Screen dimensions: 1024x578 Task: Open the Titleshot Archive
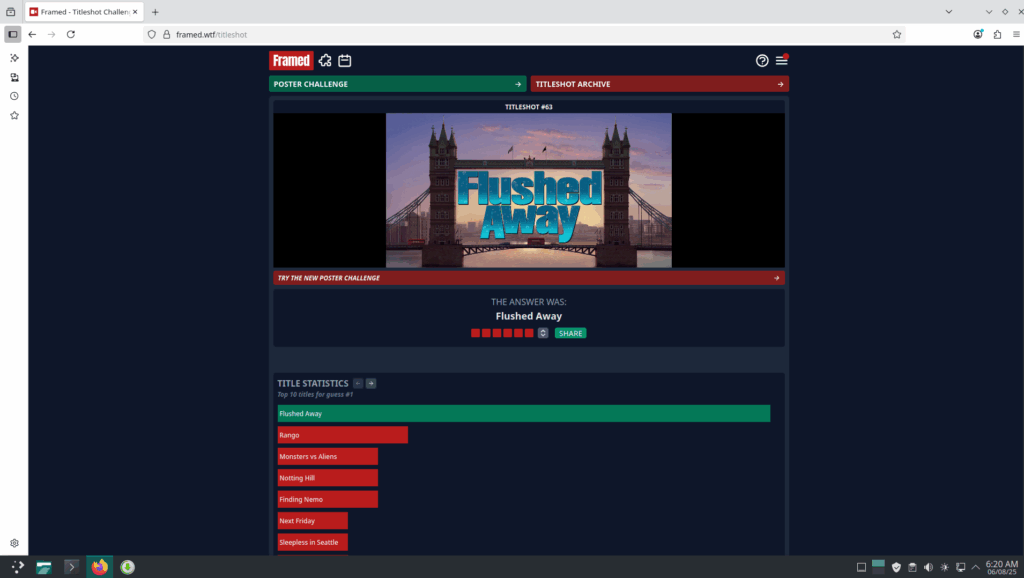click(660, 84)
